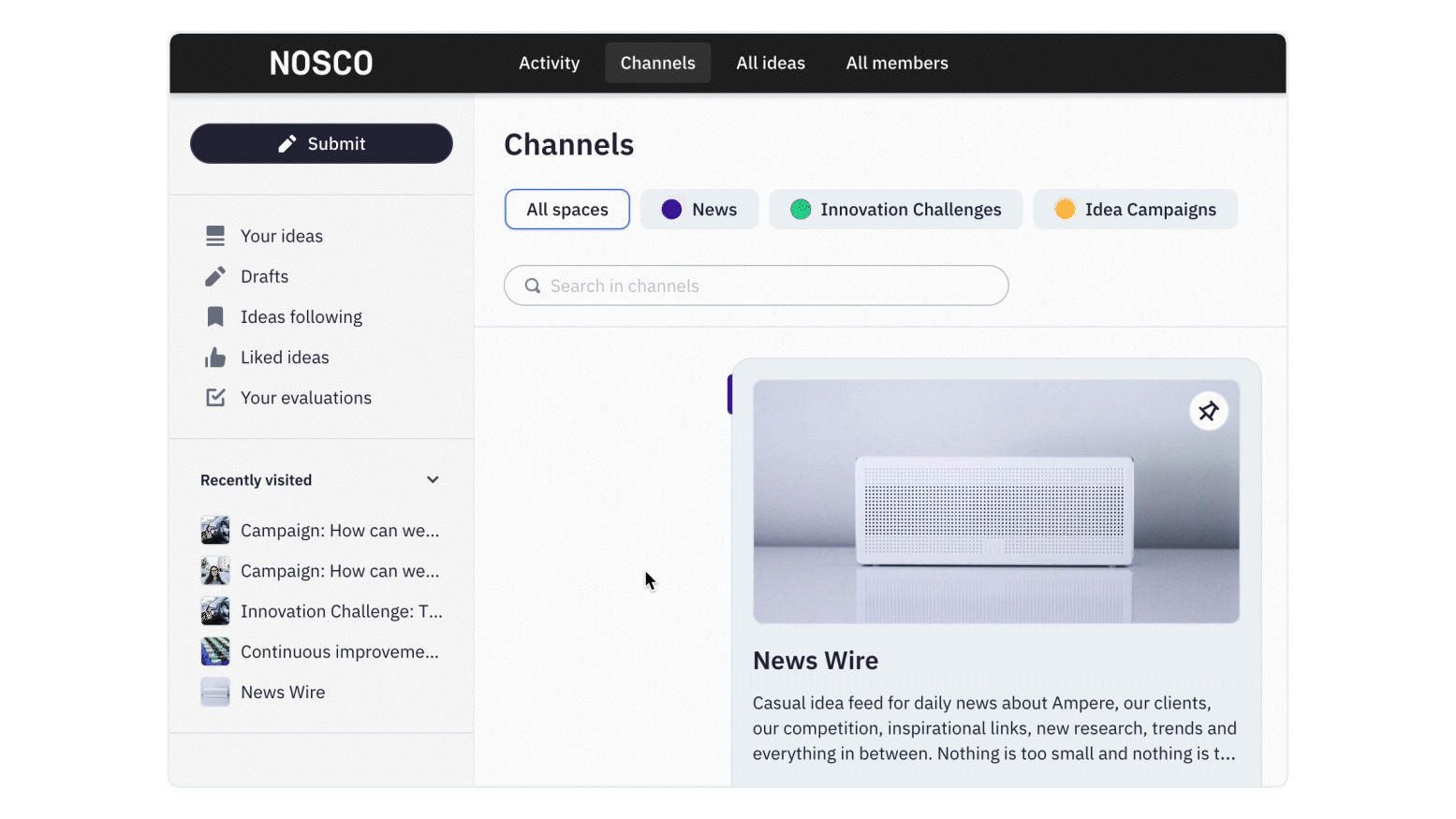
Task: Open Your evaluations
Action: (x=305, y=397)
